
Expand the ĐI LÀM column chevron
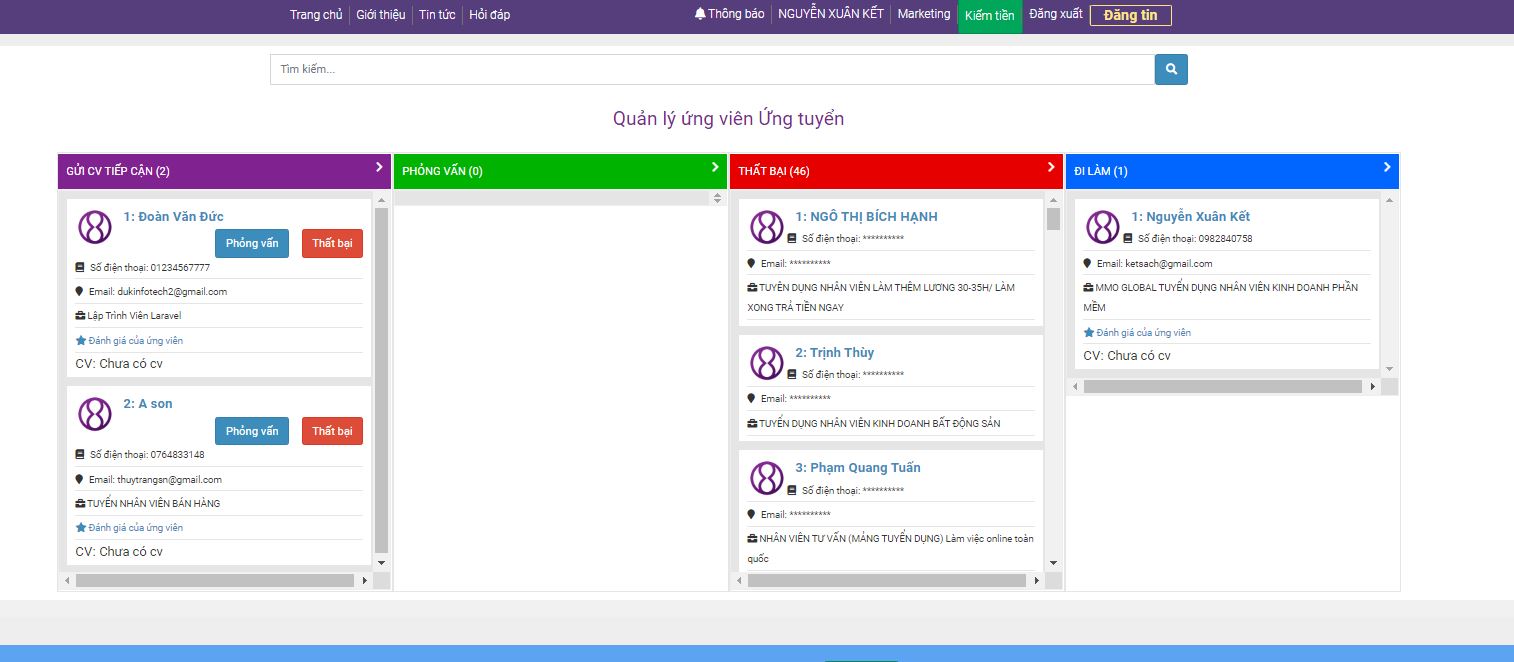click(1387, 167)
